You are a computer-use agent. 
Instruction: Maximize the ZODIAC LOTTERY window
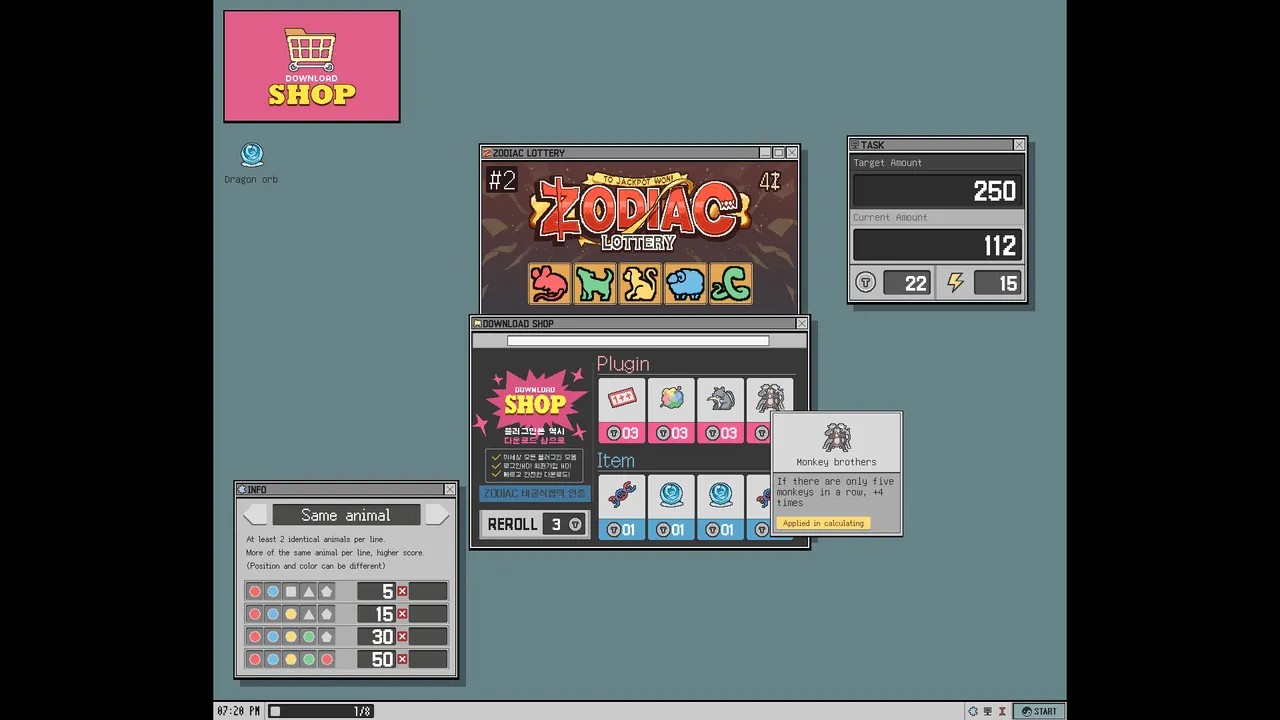coord(779,153)
